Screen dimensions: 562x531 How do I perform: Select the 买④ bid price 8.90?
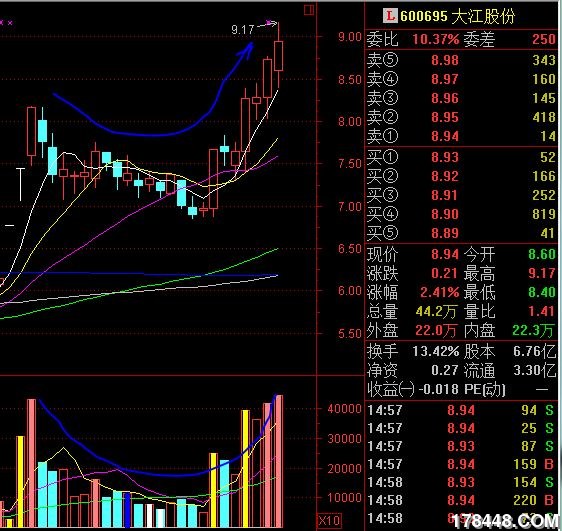click(x=445, y=214)
